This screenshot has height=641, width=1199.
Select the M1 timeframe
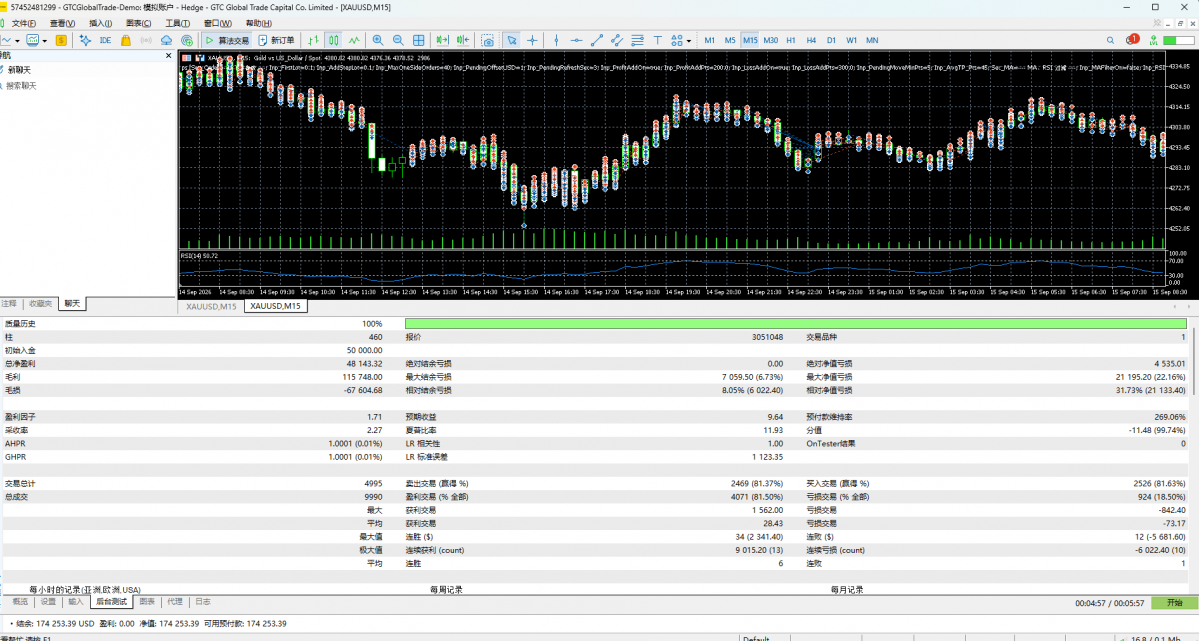(710, 40)
